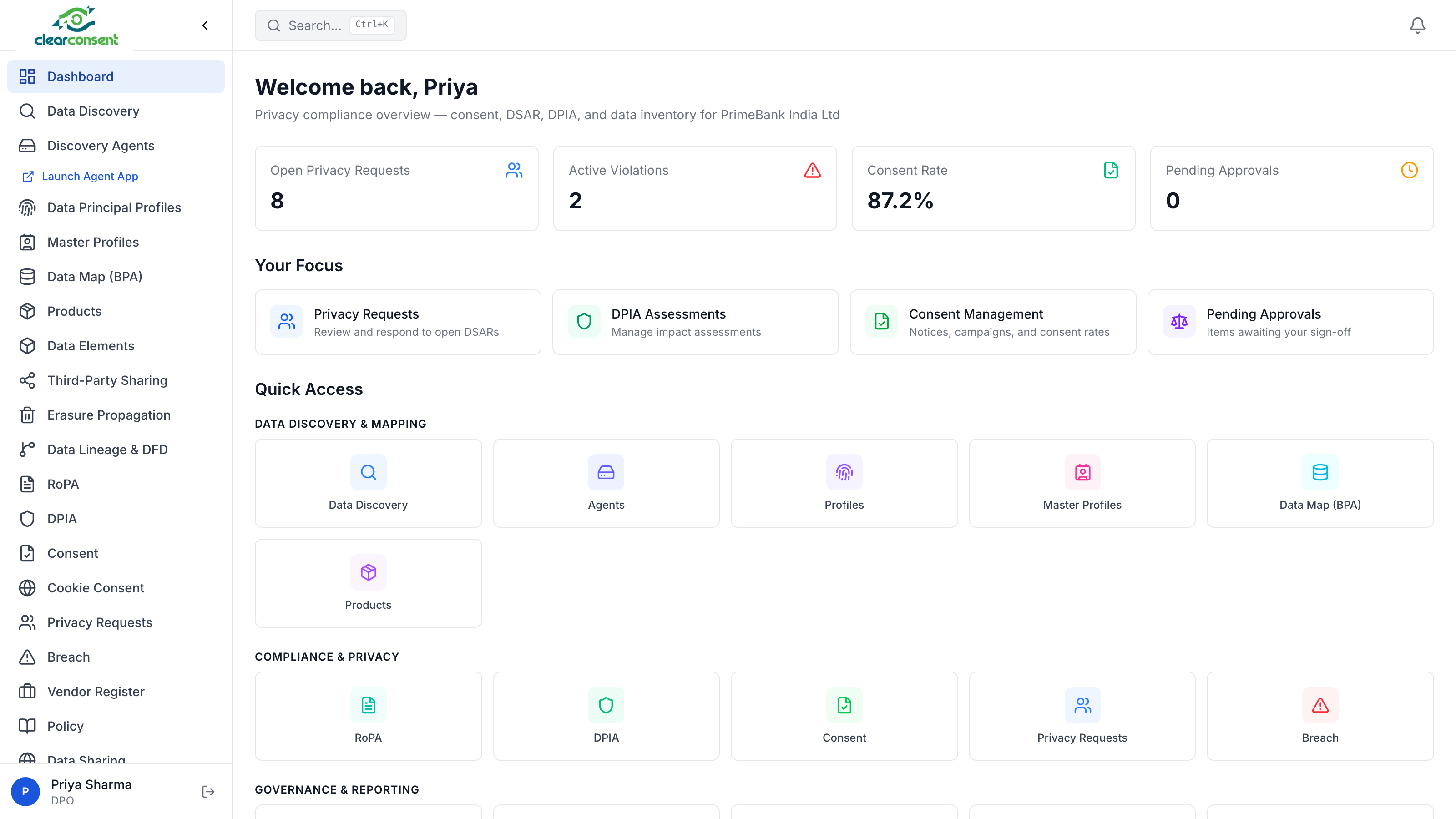The height and width of the screenshot is (819, 1456).
Task: Open Data Map (BPA) quick access tile
Action: coord(1320,483)
